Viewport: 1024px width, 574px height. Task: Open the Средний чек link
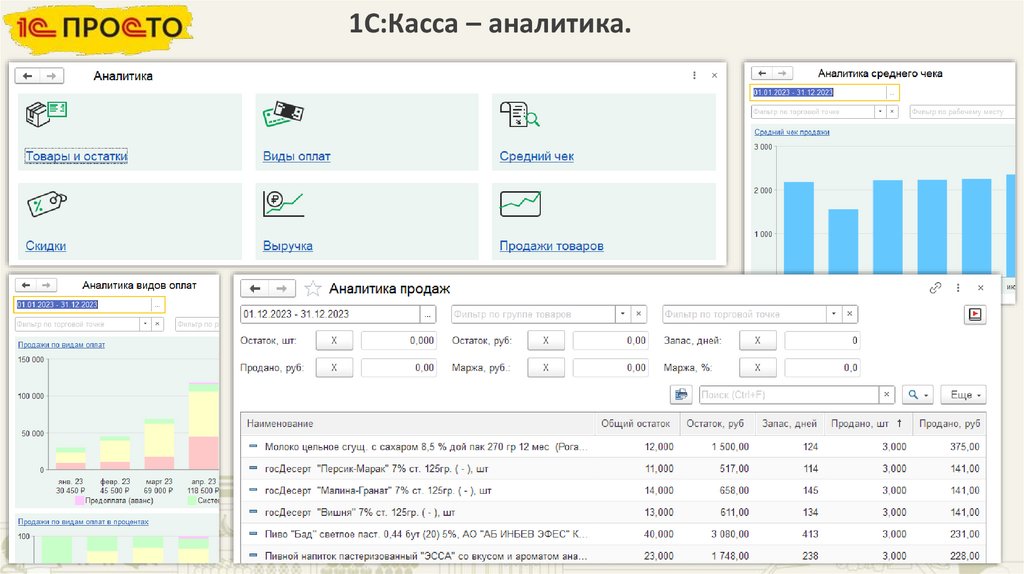(537, 156)
